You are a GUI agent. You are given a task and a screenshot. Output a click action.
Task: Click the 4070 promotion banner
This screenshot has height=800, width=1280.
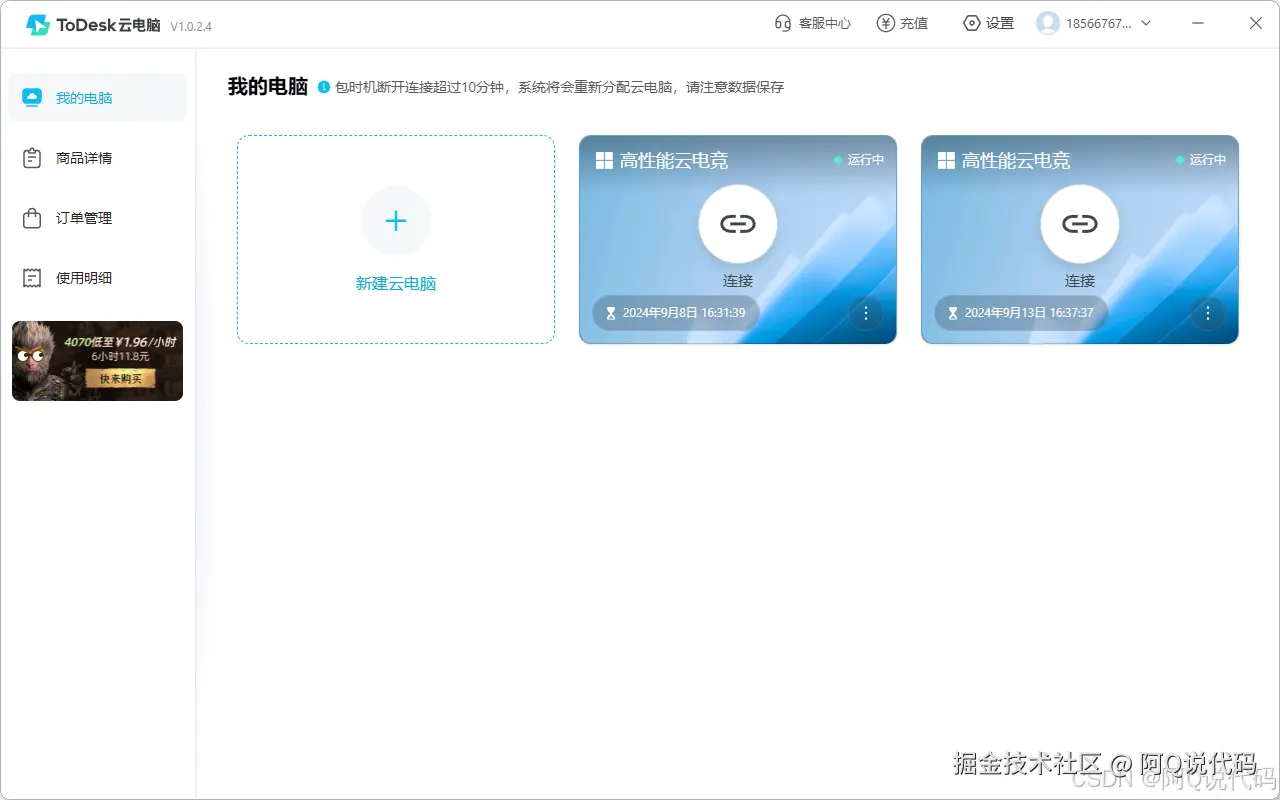pyautogui.click(x=97, y=361)
